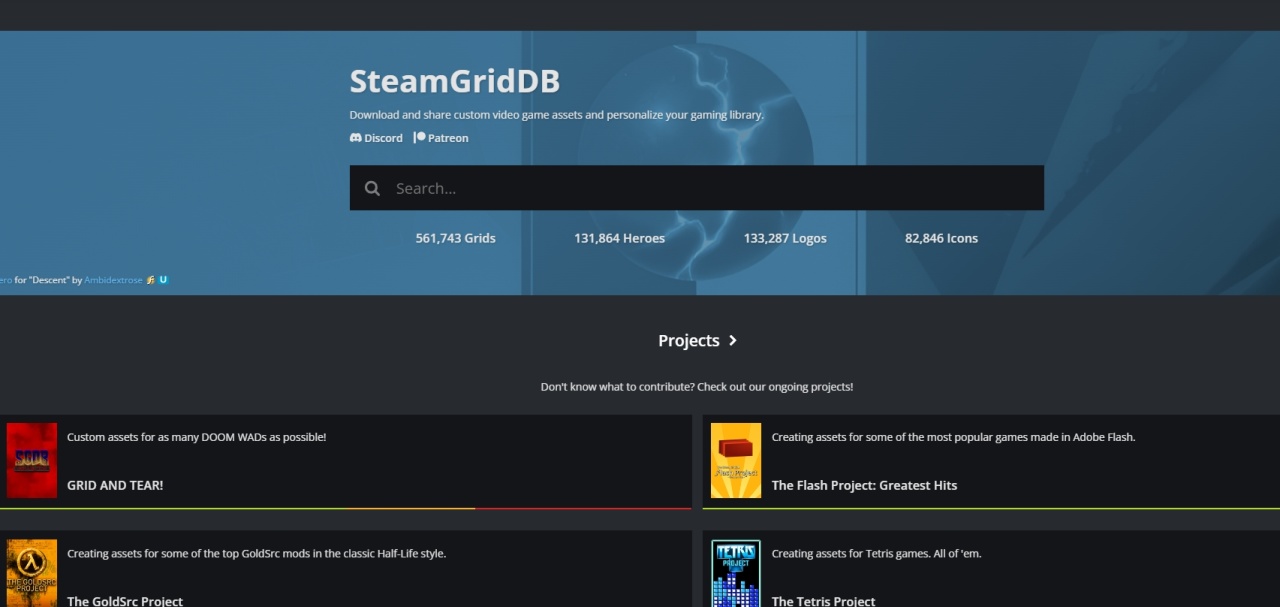
Task: Open the Projects heading link
Action: [x=689, y=340]
